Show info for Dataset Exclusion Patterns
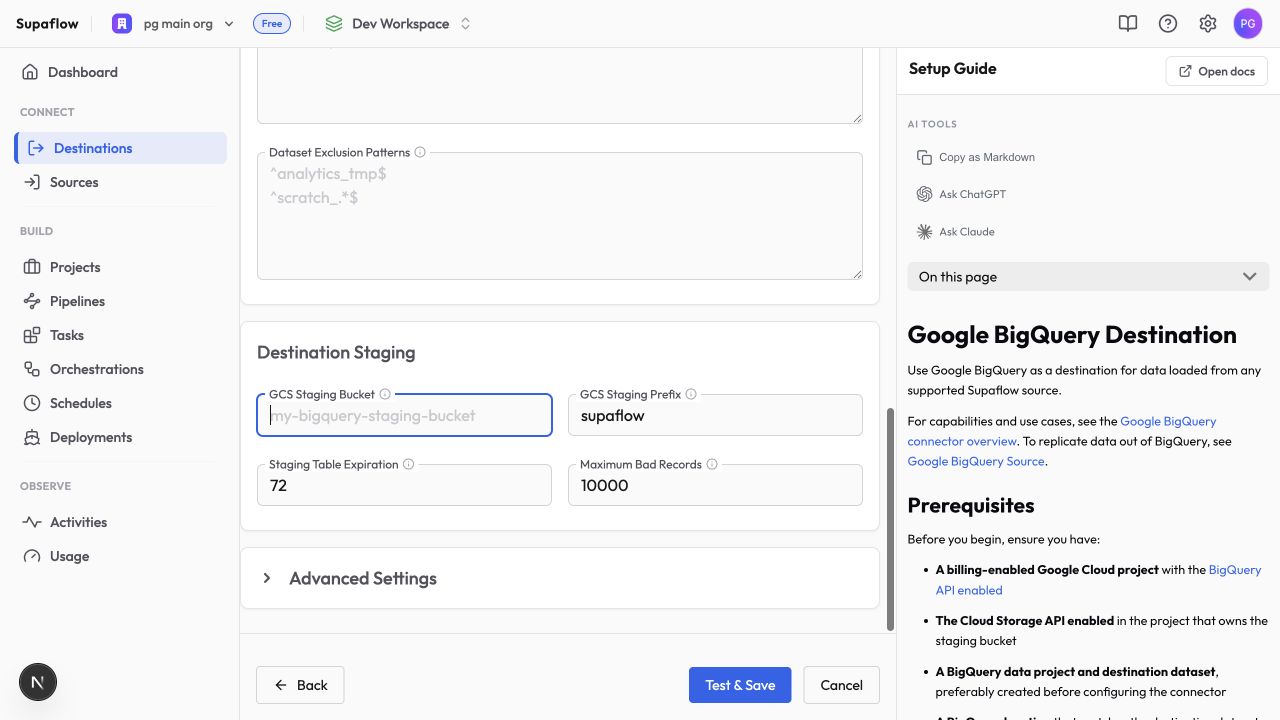The width and height of the screenshot is (1280, 720). pyautogui.click(x=420, y=152)
